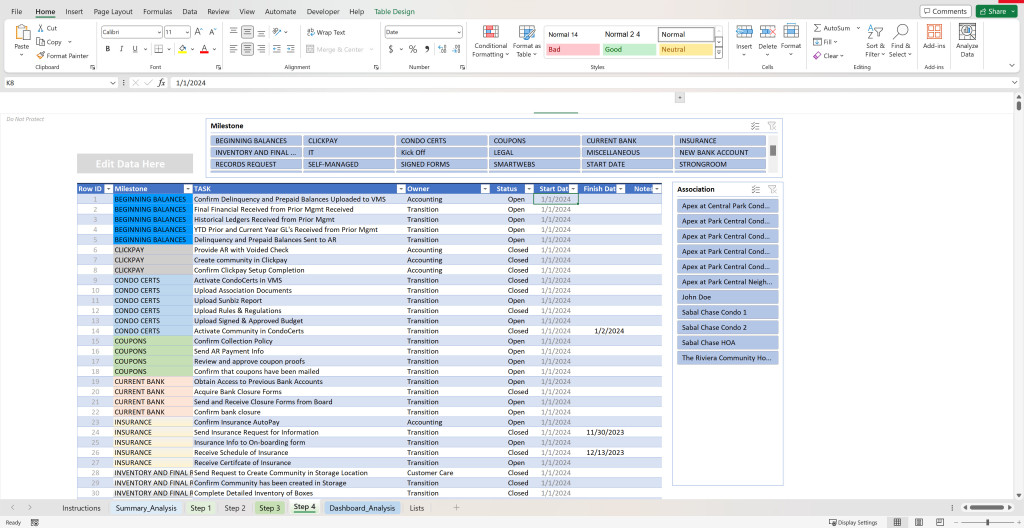
Task: Select John Doe in Association slicer
Action: [x=728, y=297]
